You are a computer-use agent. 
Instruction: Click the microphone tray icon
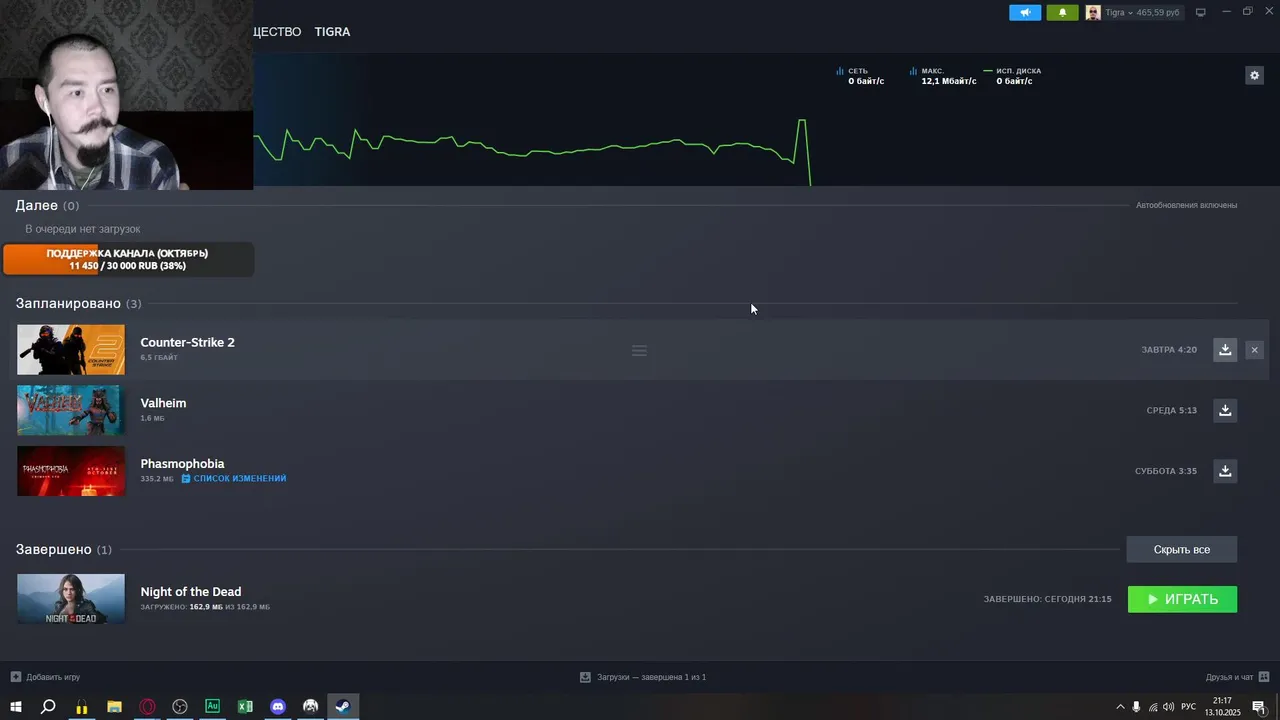1136,707
